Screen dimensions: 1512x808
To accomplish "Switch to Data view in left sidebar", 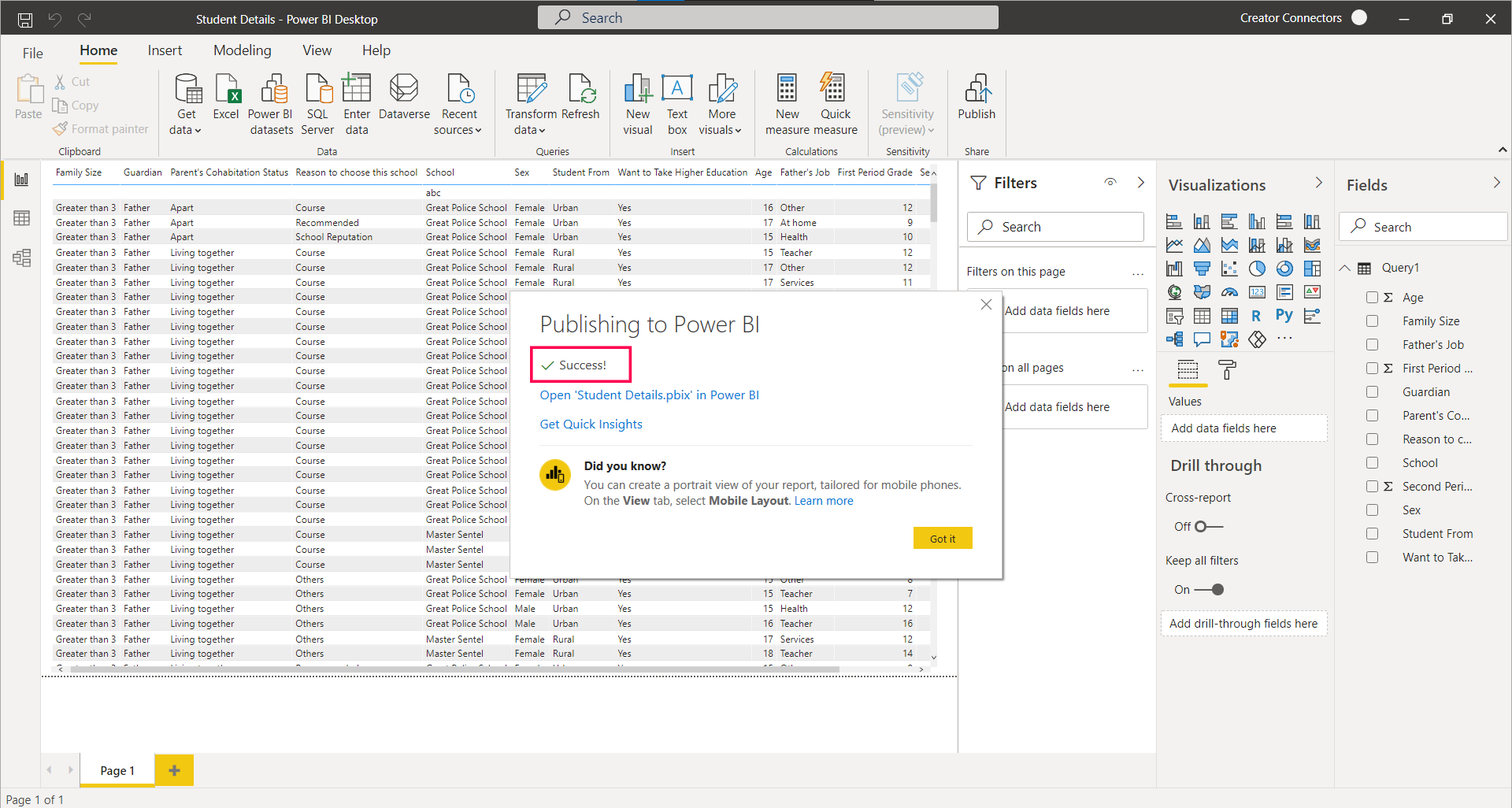I will click(21, 218).
